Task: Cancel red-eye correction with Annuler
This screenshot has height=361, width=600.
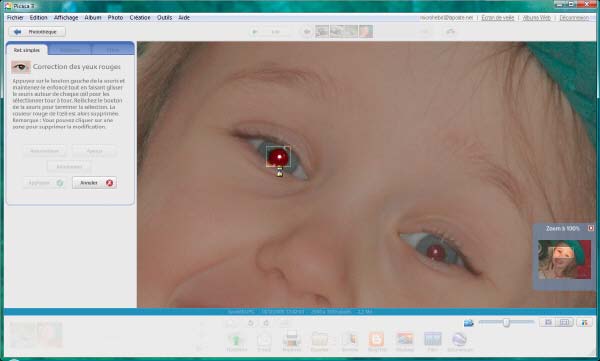Action: pos(95,183)
